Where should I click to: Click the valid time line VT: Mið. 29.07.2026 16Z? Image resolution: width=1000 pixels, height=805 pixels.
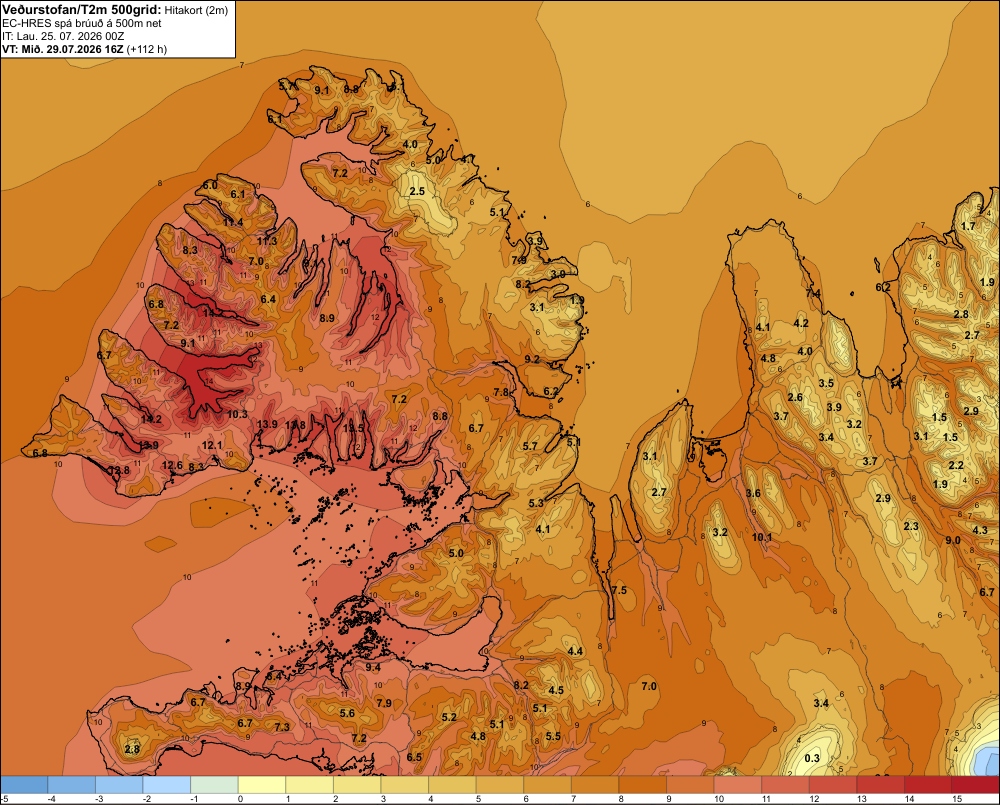63,49
